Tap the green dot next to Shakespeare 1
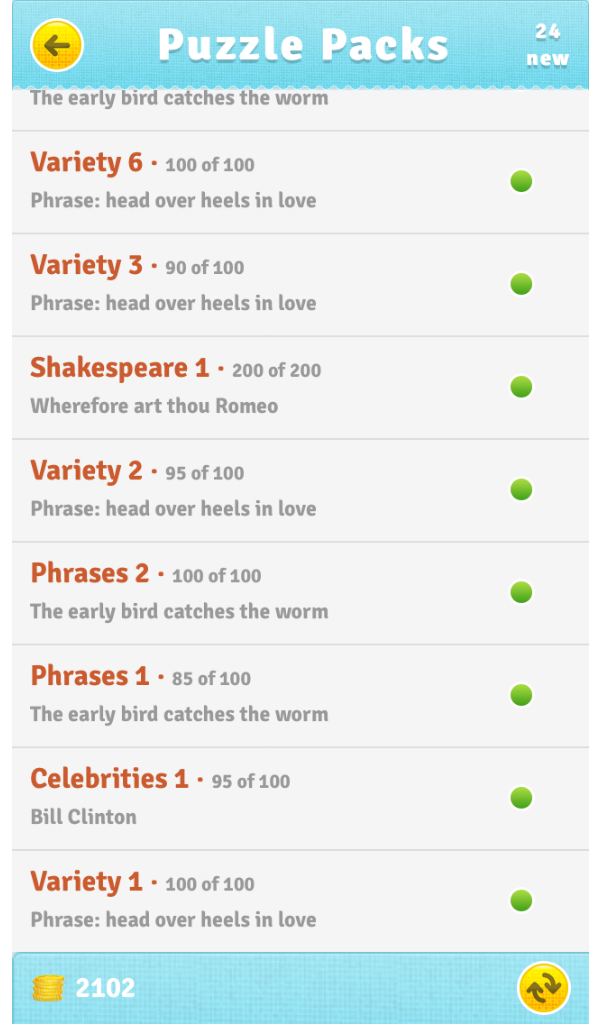 520,387
